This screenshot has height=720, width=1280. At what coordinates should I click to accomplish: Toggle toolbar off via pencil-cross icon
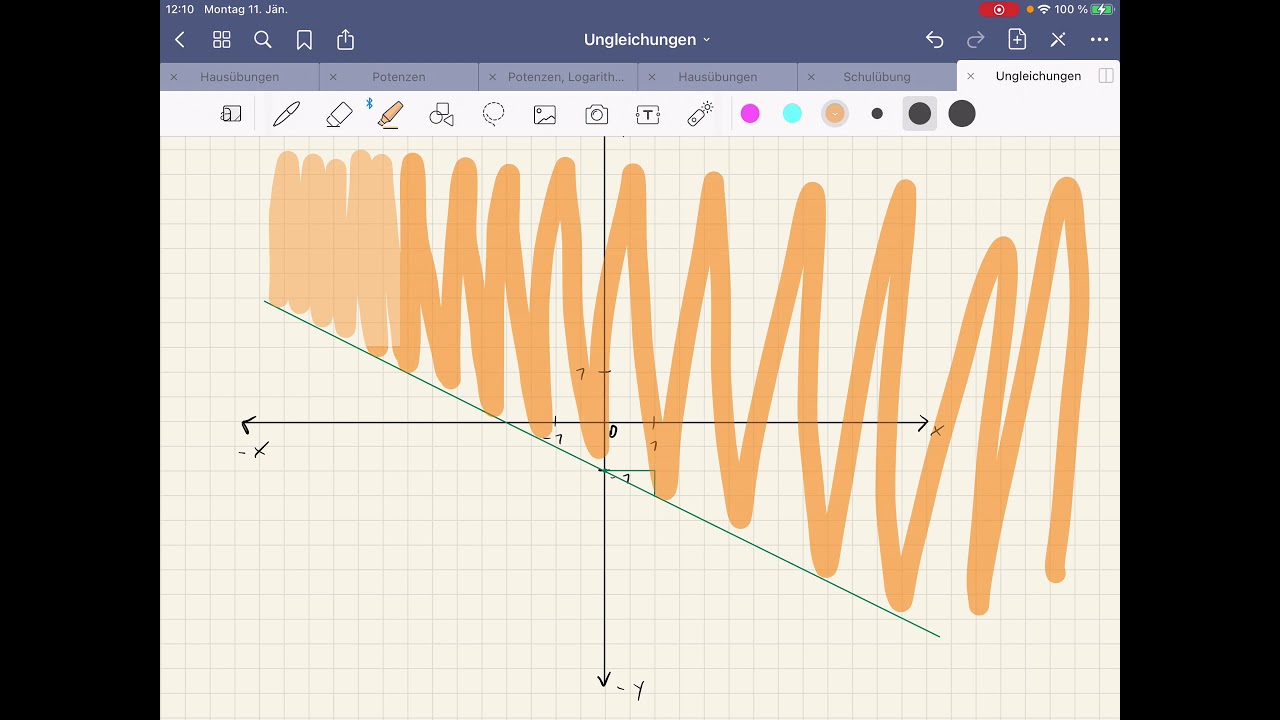(x=1058, y=40)
